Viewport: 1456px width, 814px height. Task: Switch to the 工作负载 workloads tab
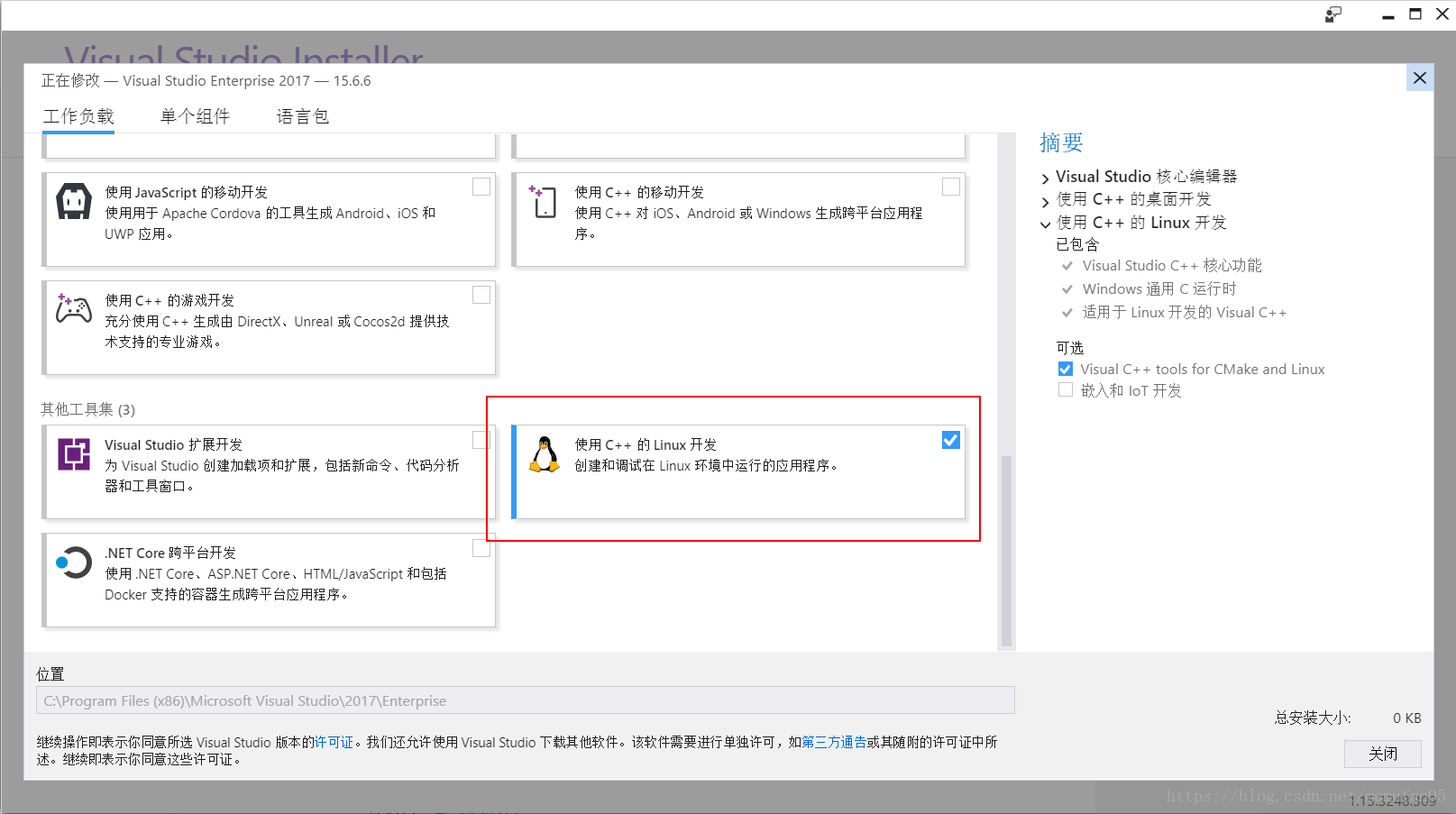pyautogui.click(x=78, y=116)
